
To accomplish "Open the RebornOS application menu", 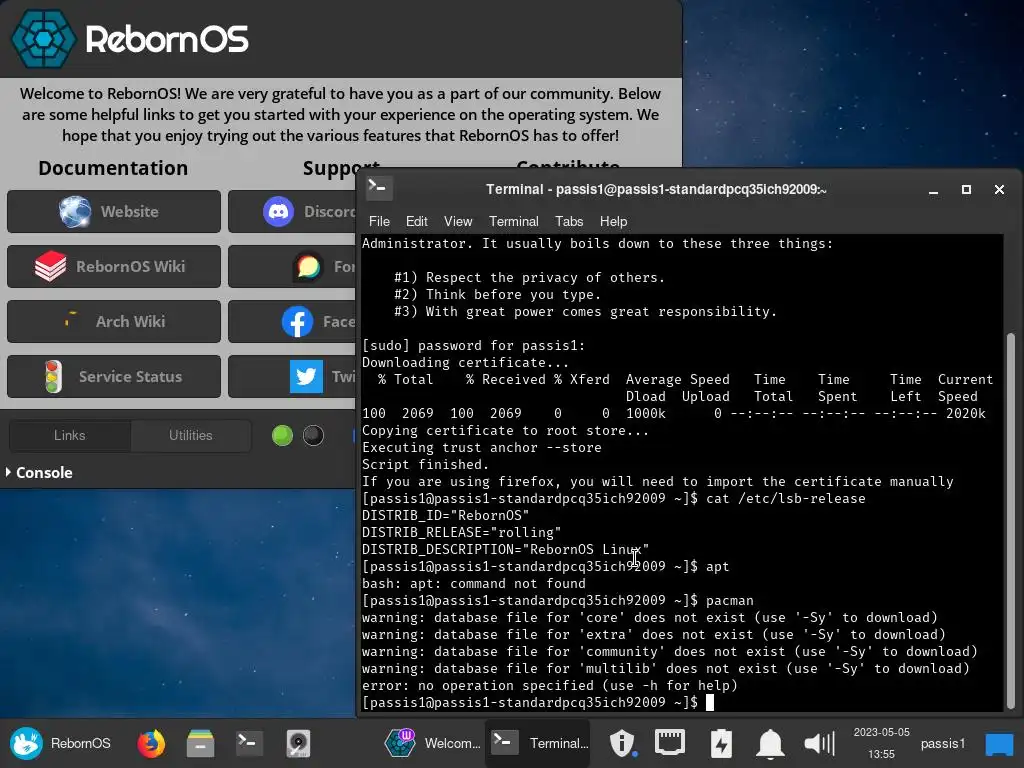I will click(60, 743).
